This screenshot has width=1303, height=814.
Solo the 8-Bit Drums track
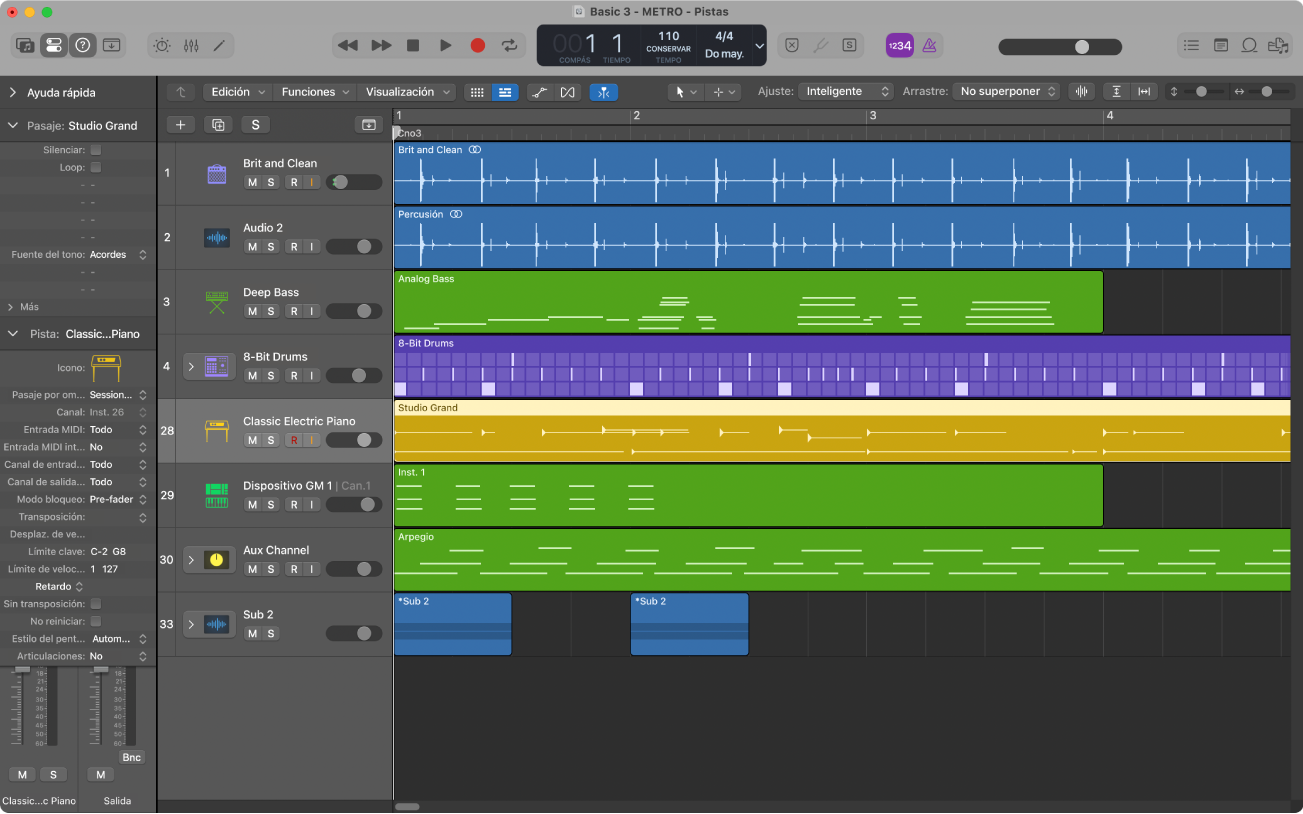(x=269, y=375)
